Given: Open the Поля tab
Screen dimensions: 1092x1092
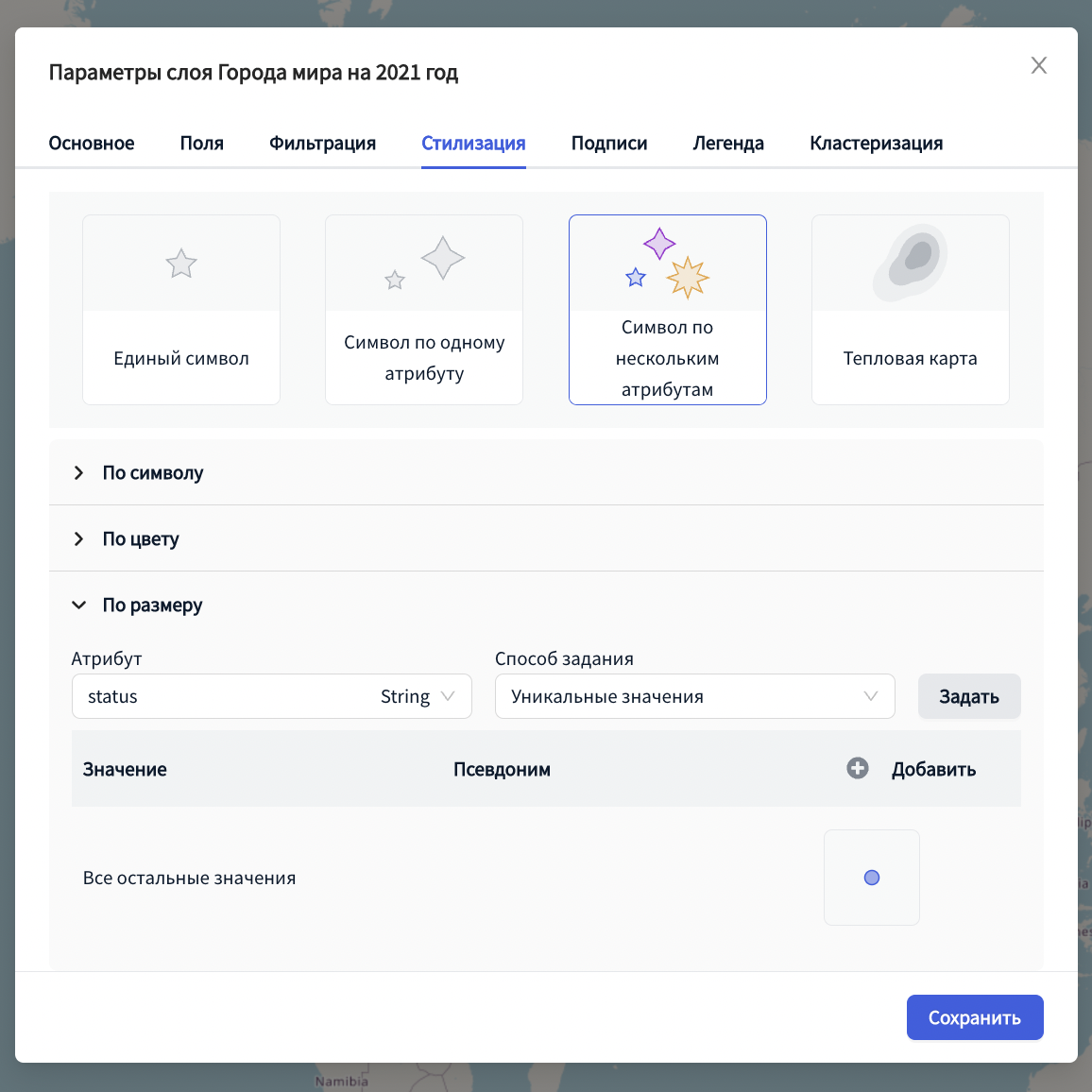Looking at the screenshot, I should [202, 144].
